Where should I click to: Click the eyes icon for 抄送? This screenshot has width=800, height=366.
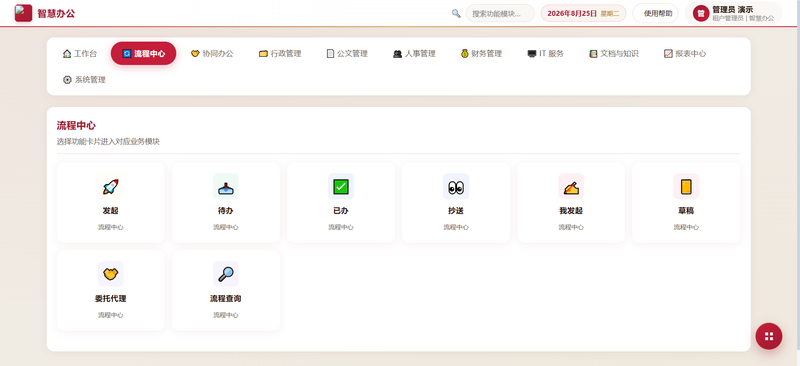tap(456, 187)
